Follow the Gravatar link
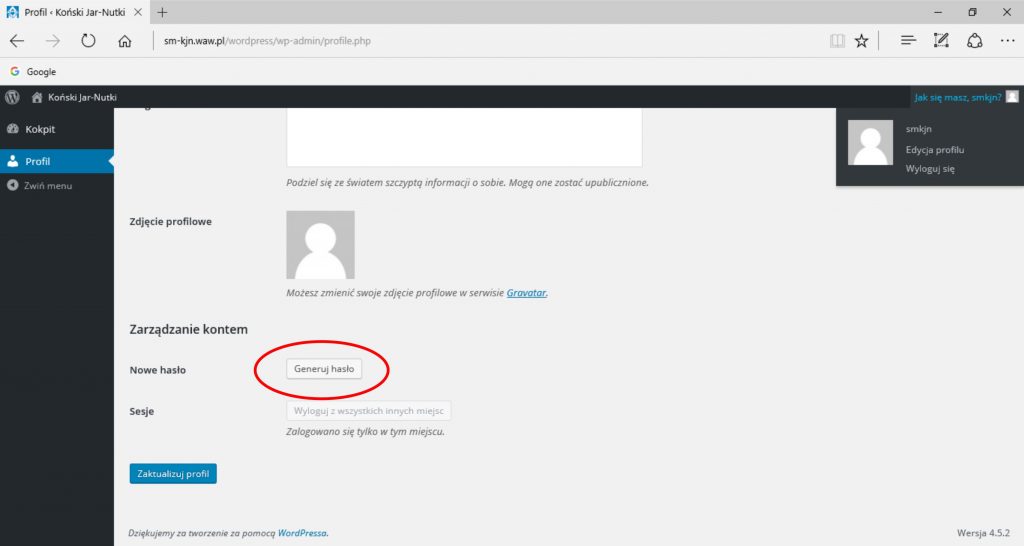 (526, 293)
